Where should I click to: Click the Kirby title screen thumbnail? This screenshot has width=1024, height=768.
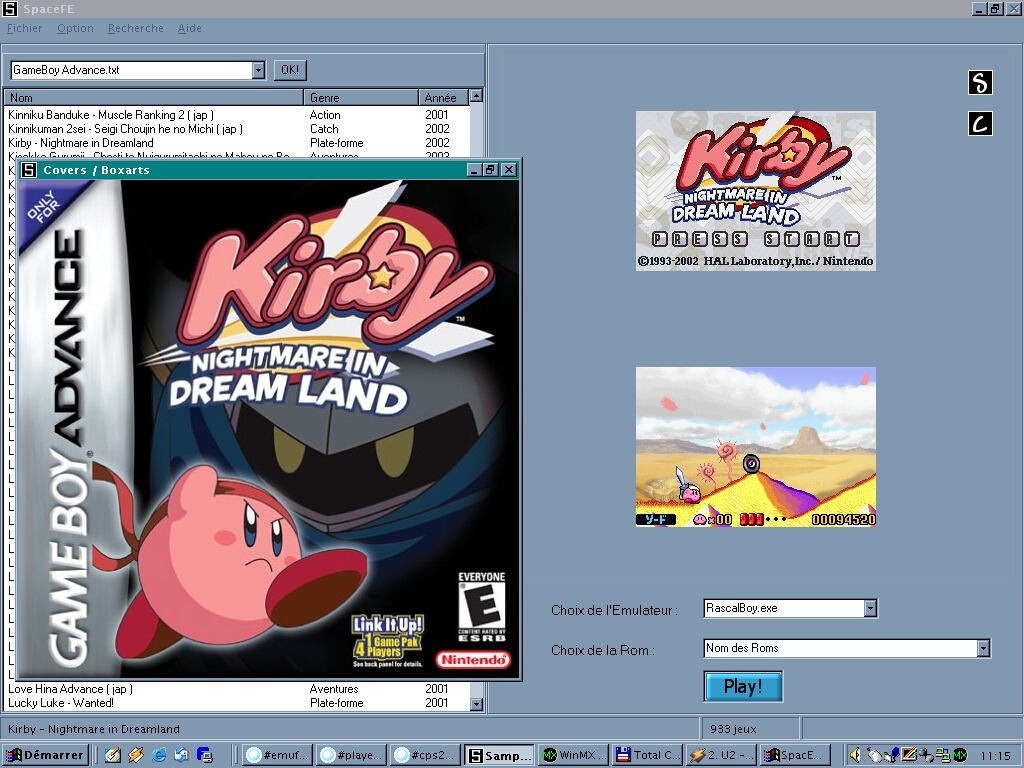(756, 191)
